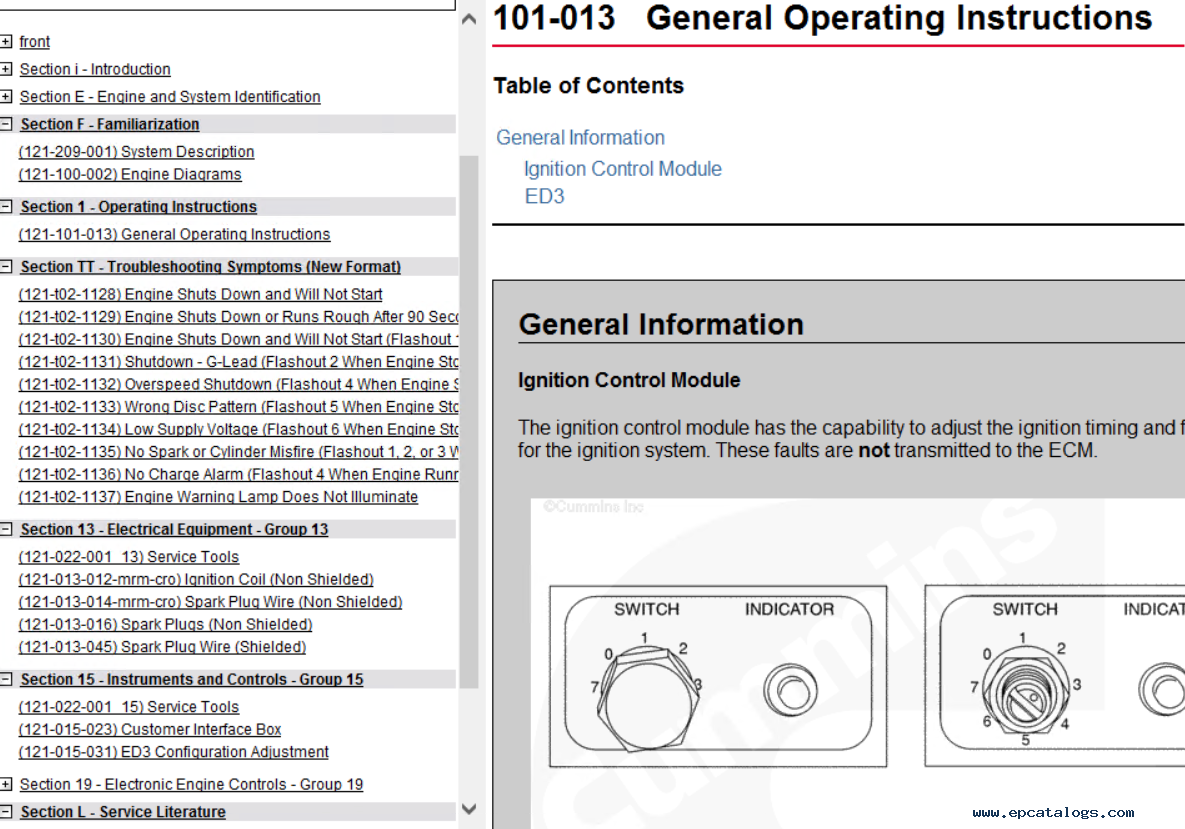This screenshot has height=829, width=1185.
Task: Open Low Supply Voltage Flashout 6 topic
Action: (238, 429)
